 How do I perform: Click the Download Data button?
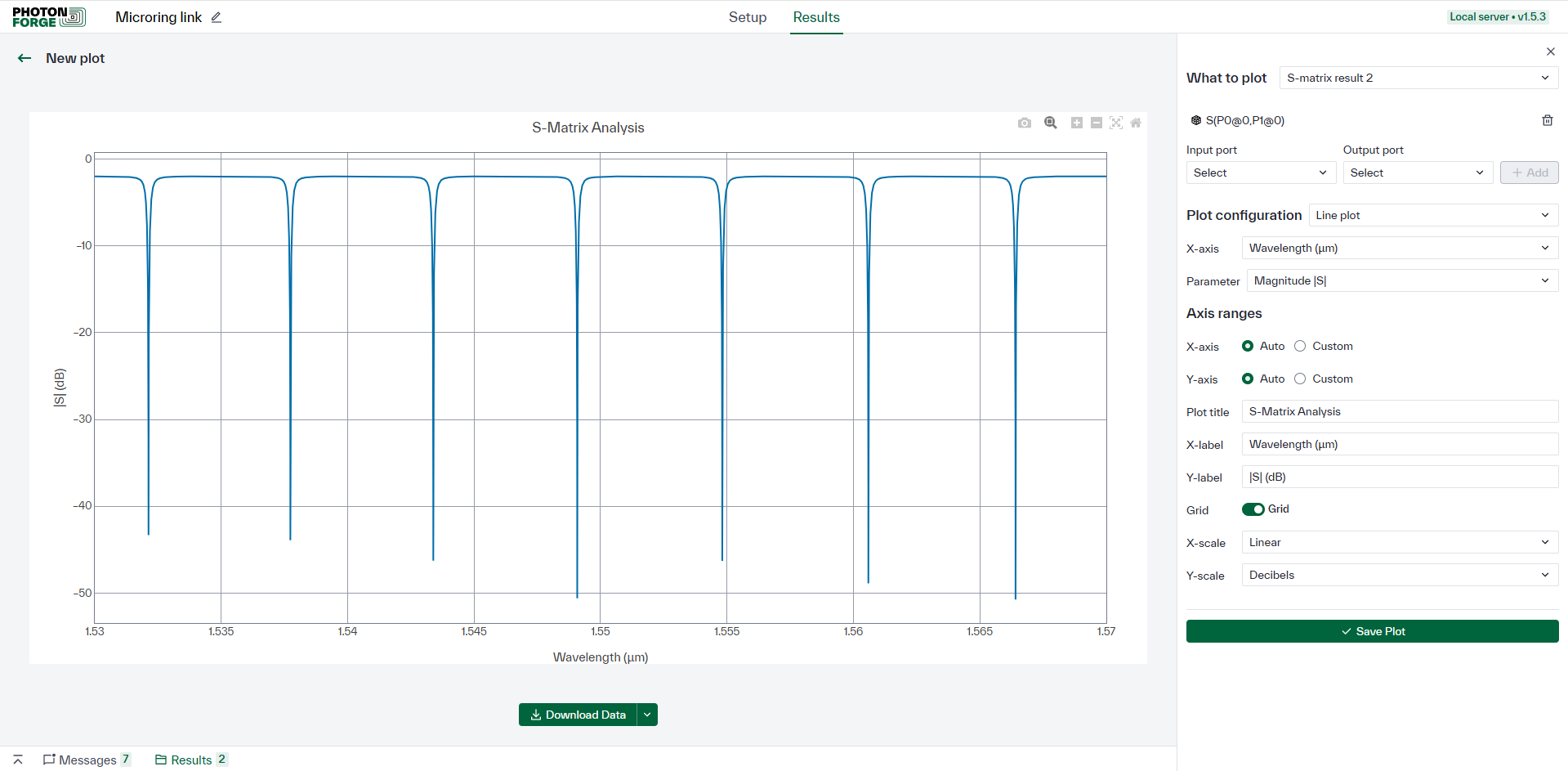[x=578, y=715]
